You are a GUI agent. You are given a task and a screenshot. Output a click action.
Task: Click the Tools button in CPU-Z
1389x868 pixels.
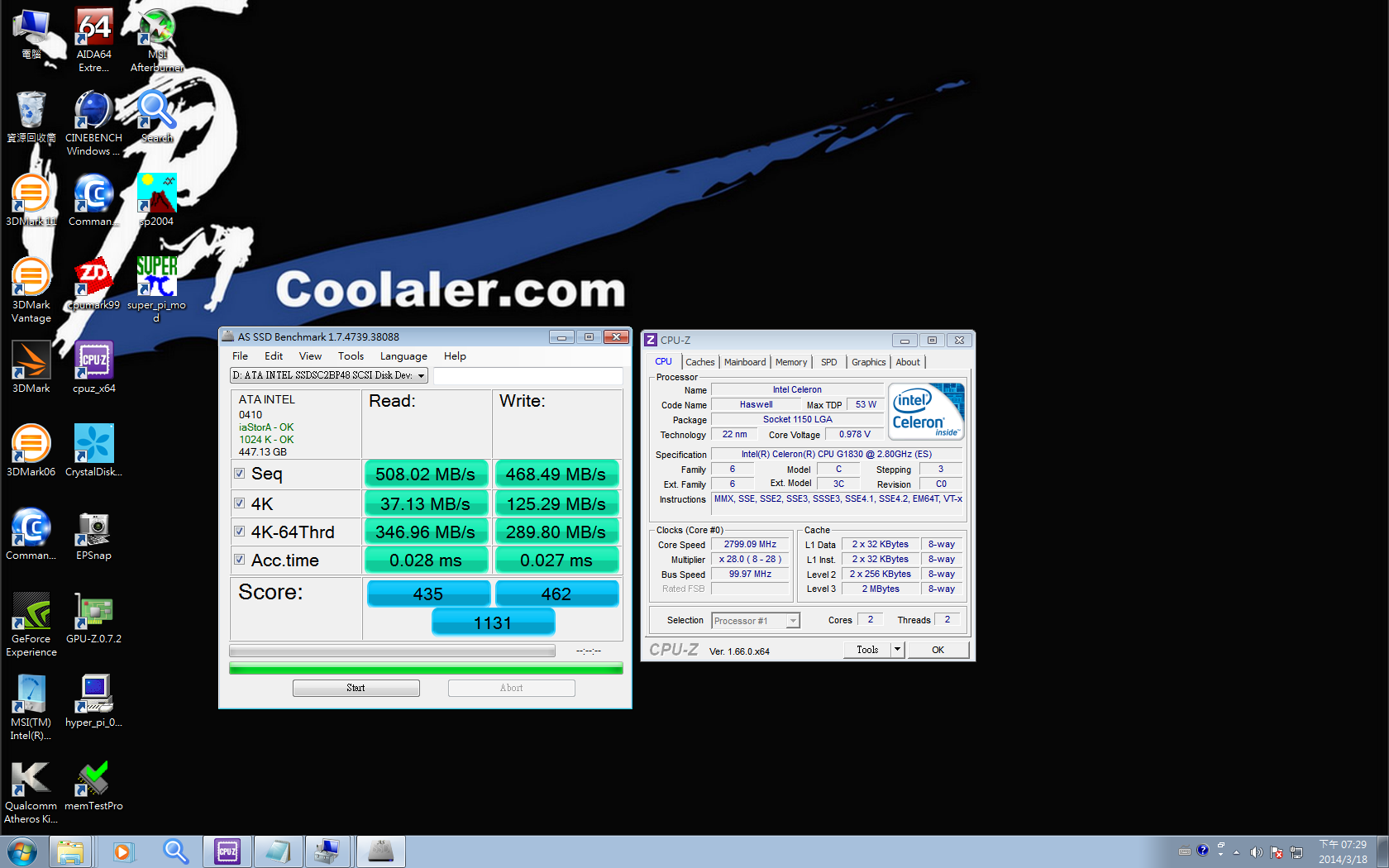click(867, 650)
